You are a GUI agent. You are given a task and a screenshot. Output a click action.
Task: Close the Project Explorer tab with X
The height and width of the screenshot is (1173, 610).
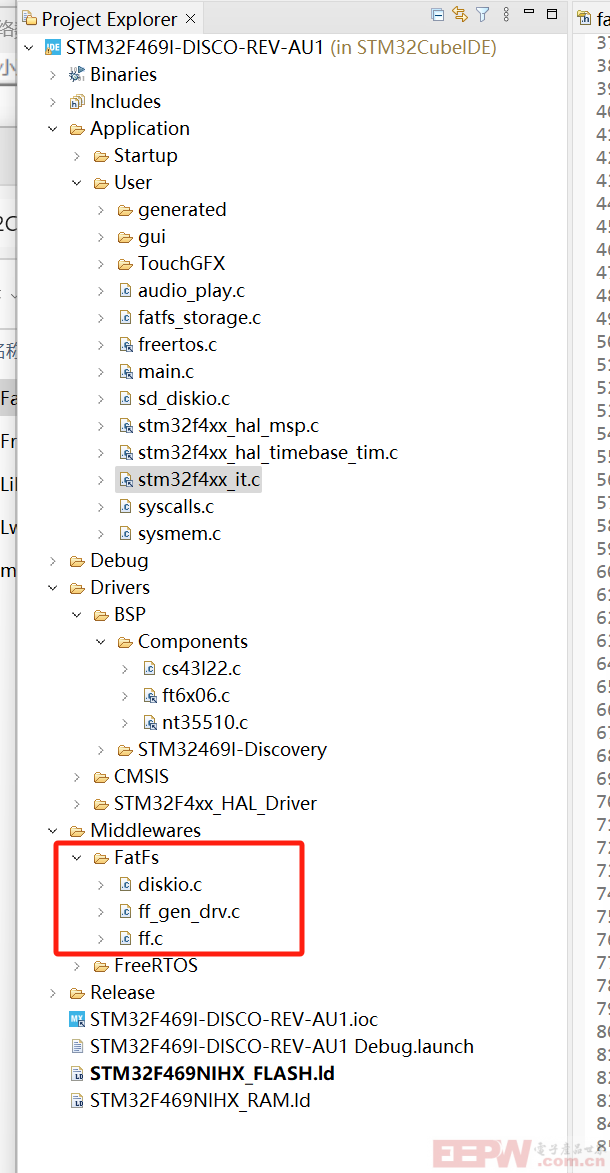[190, 18]
